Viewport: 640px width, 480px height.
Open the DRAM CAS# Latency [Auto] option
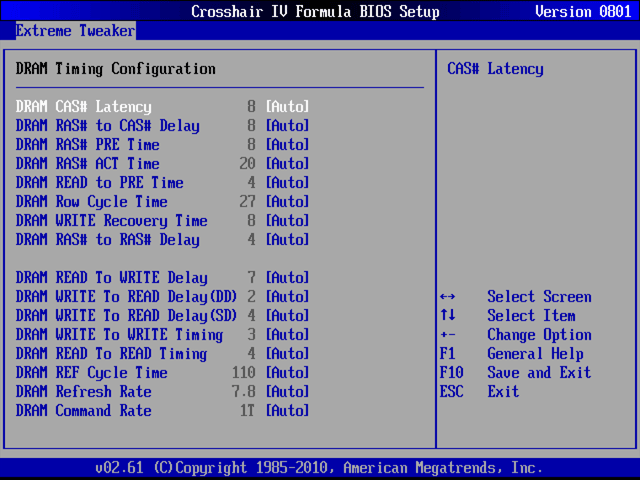(287, 107)
